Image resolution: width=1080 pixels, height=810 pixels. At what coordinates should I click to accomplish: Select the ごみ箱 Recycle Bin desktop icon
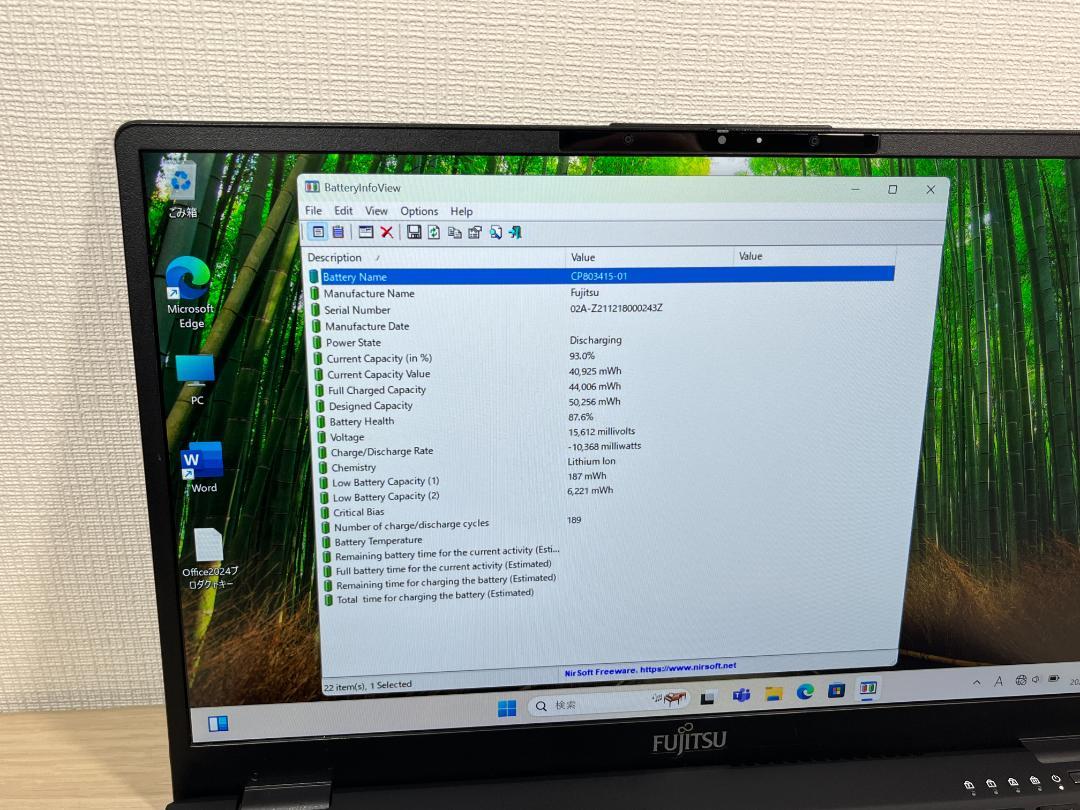coord(181,190)
